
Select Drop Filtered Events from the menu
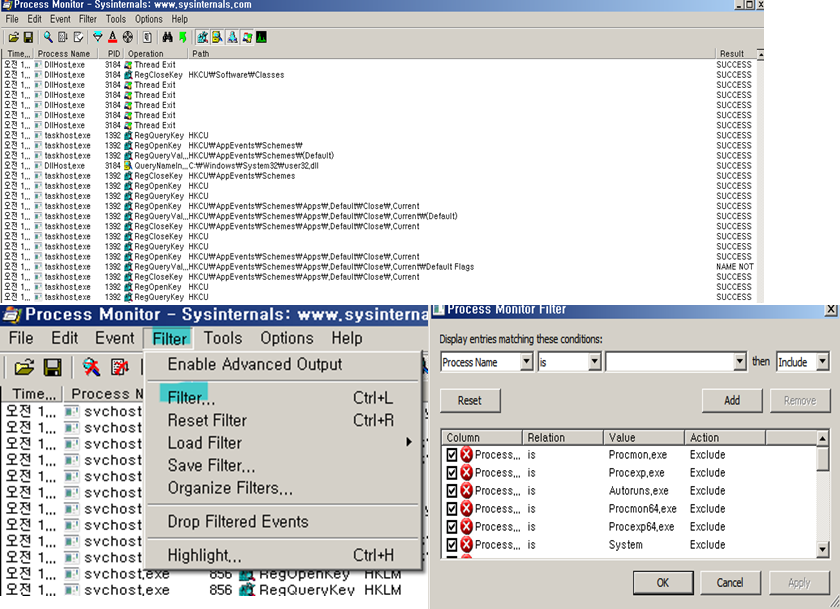click(x=282, y=522)
